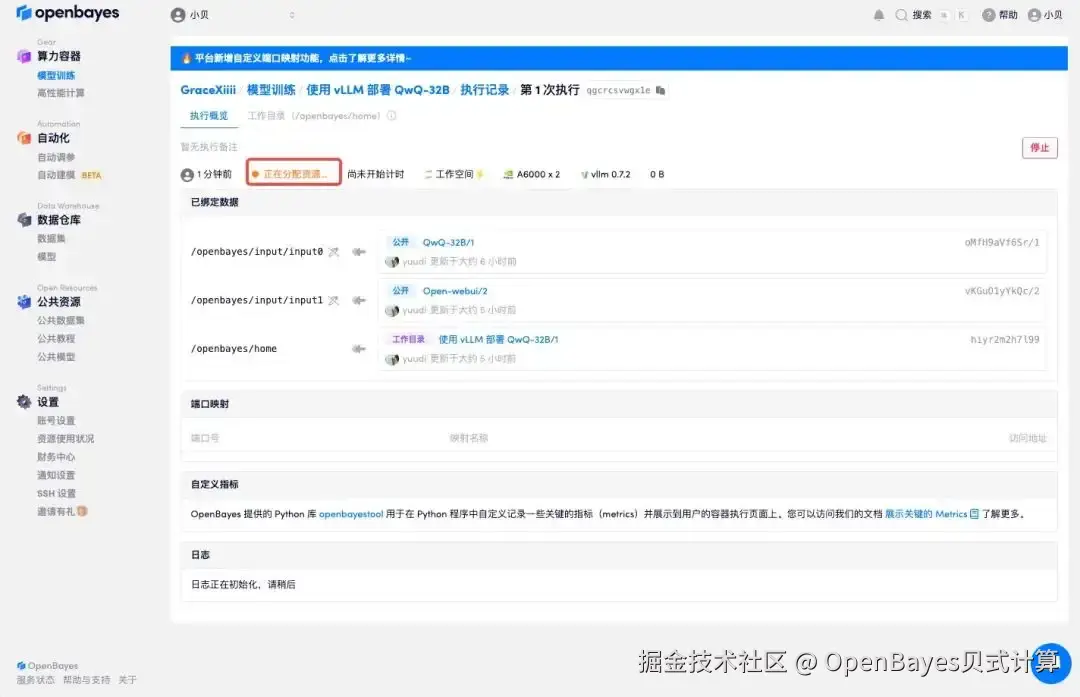Image resolution: width=1080 pixels, height=697 pixels.
Task: Open 资源使用状况 in the sidebar
Action: [65, 439]
